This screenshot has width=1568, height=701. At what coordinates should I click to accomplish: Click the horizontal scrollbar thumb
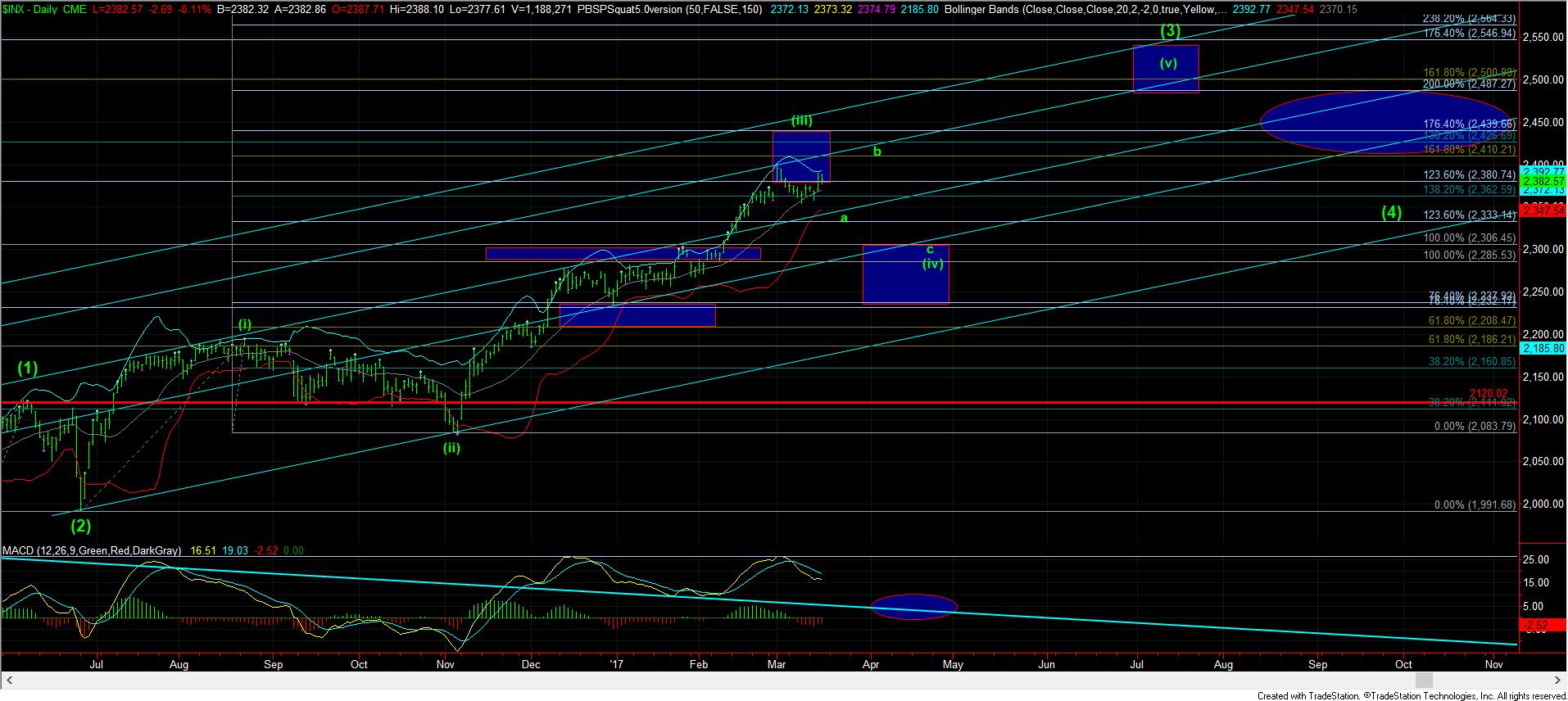click(1424, 681)
